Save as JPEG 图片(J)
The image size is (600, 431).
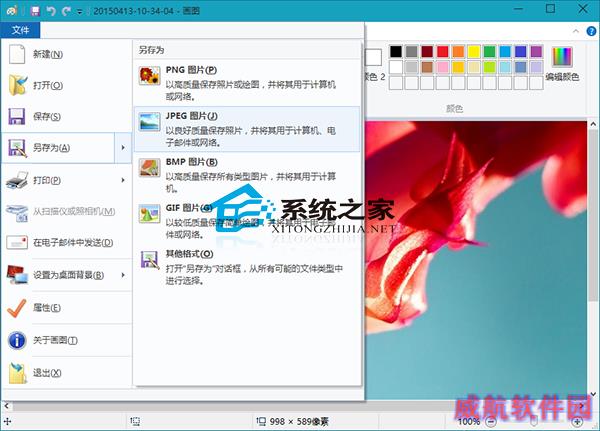tap(247, 129)
